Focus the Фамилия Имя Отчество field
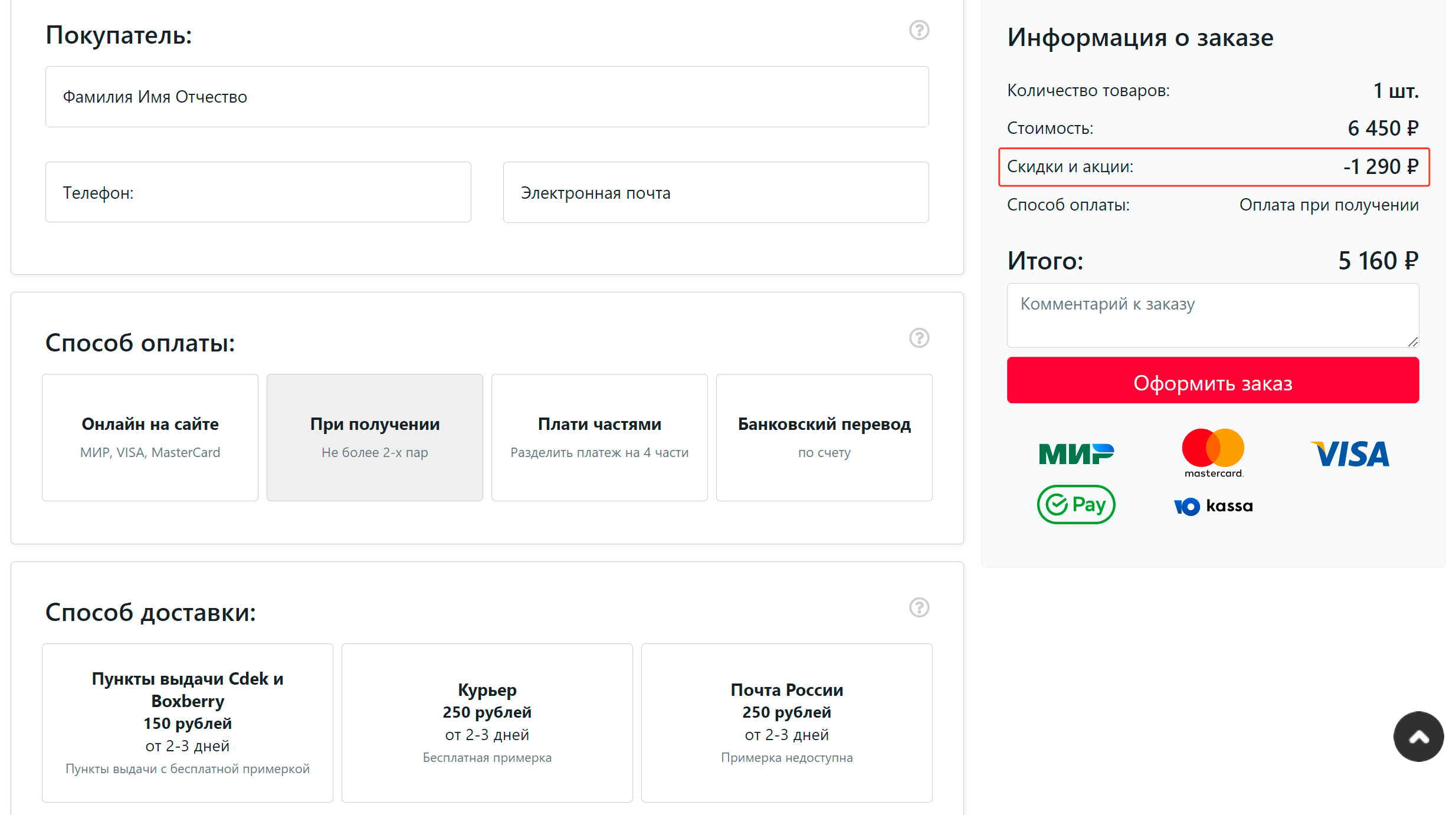The width and height of the screenshot is (1456, 815). pyautogui.click(x=487, y=97)
